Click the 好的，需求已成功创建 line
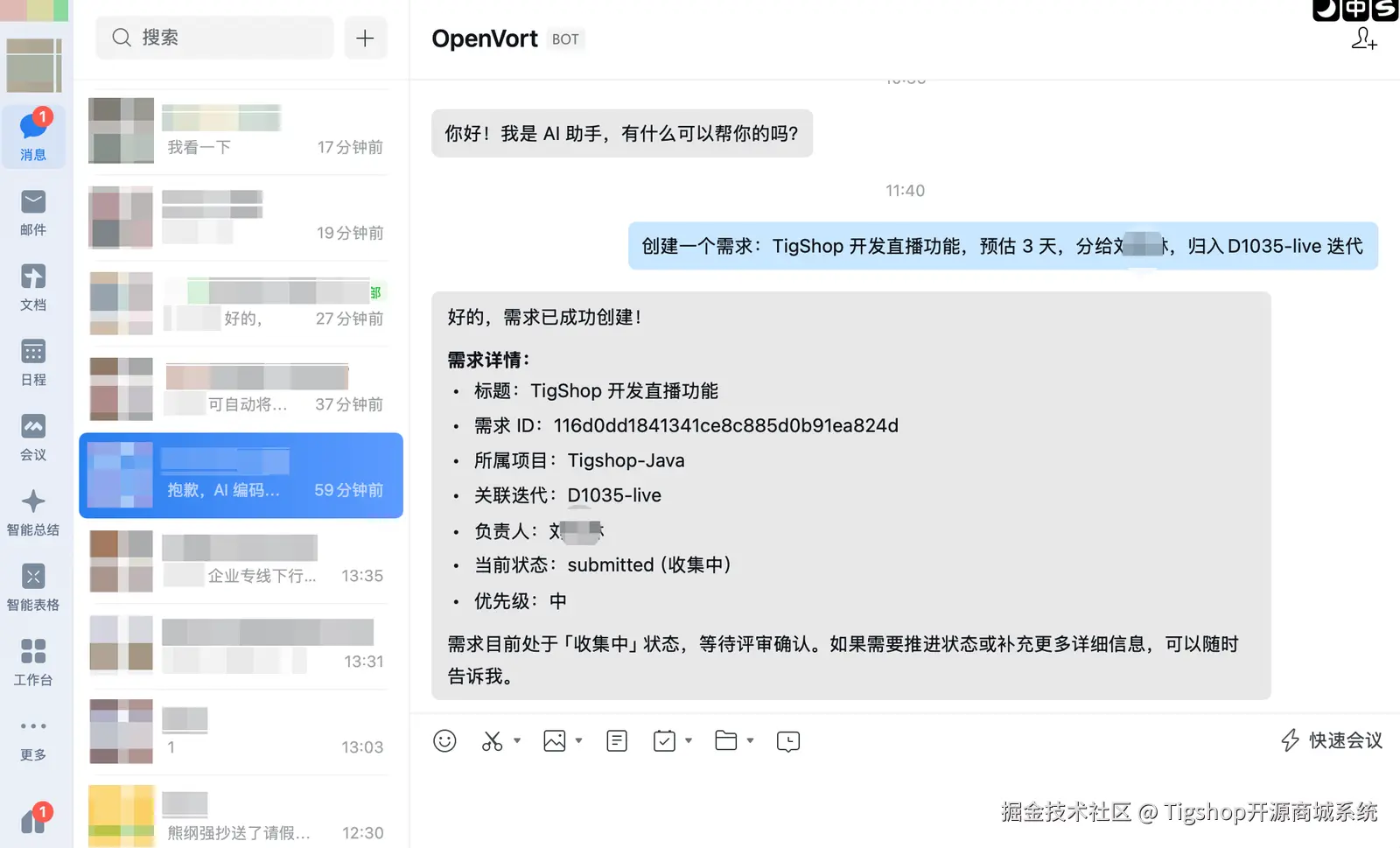This screenshot has height=848, width=1400. tap(544, 317)
